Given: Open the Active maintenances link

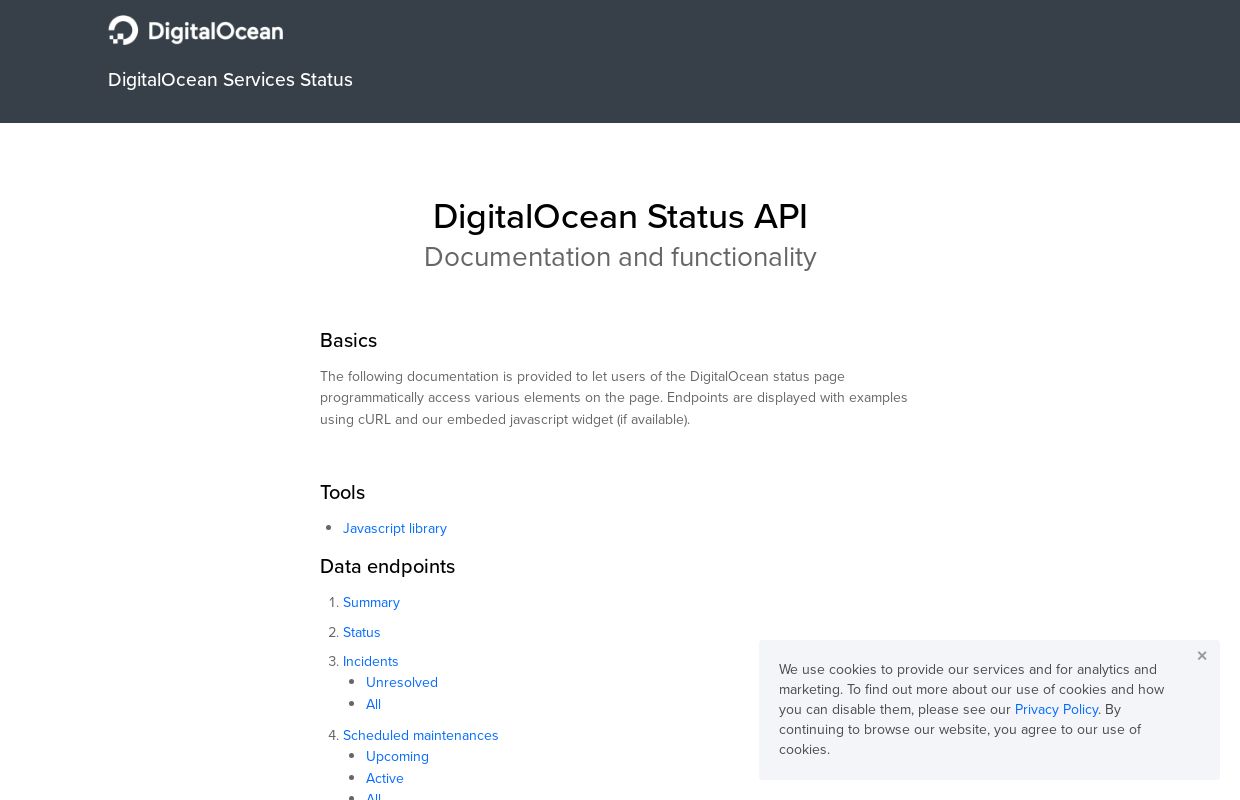Looking at the screenshot, I should 385,778.
